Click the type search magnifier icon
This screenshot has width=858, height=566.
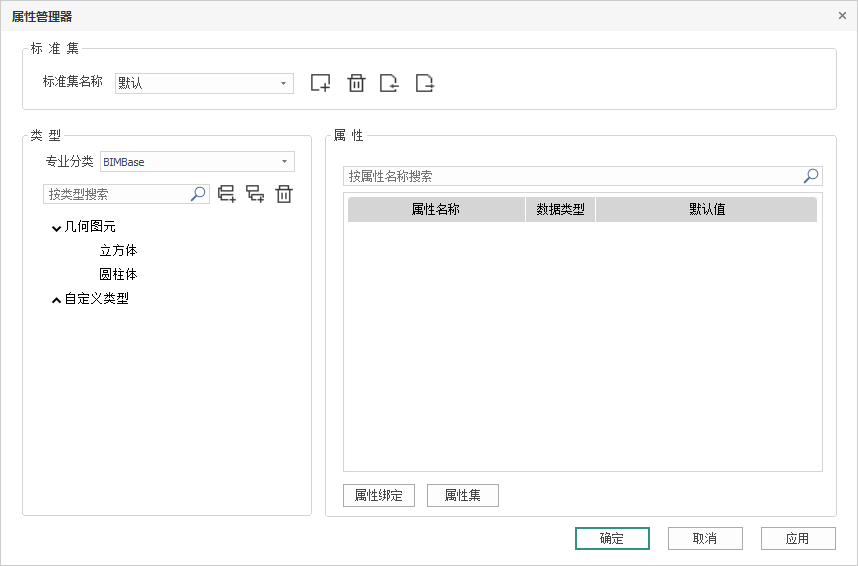pyautogui.click(x=198, y=194)
